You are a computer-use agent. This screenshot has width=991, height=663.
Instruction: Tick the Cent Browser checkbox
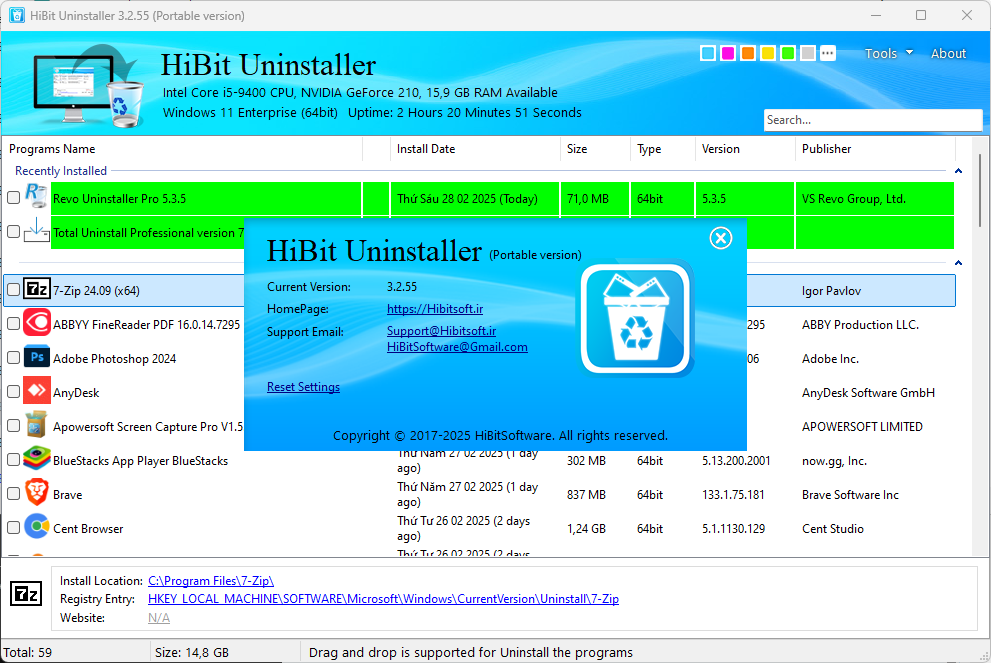tap(13, 528)
